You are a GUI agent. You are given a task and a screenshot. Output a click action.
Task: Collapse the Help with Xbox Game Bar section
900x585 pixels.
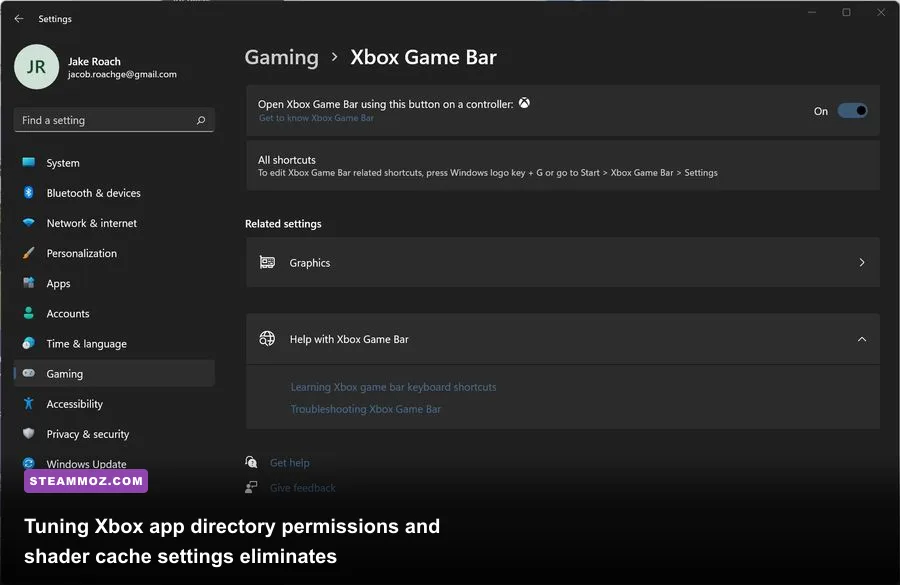[x=862, y=339]
